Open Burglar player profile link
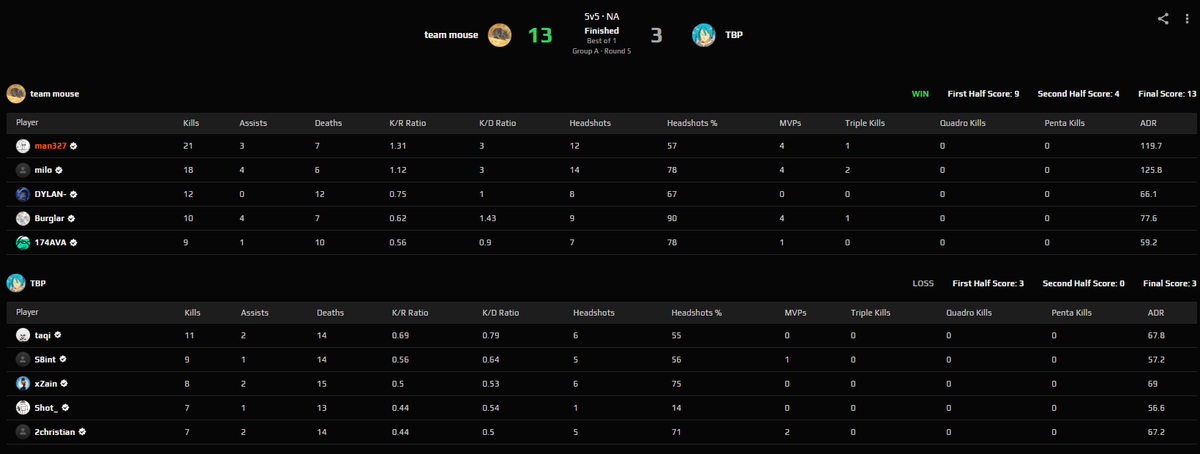1200x454 pixels. 51,218
